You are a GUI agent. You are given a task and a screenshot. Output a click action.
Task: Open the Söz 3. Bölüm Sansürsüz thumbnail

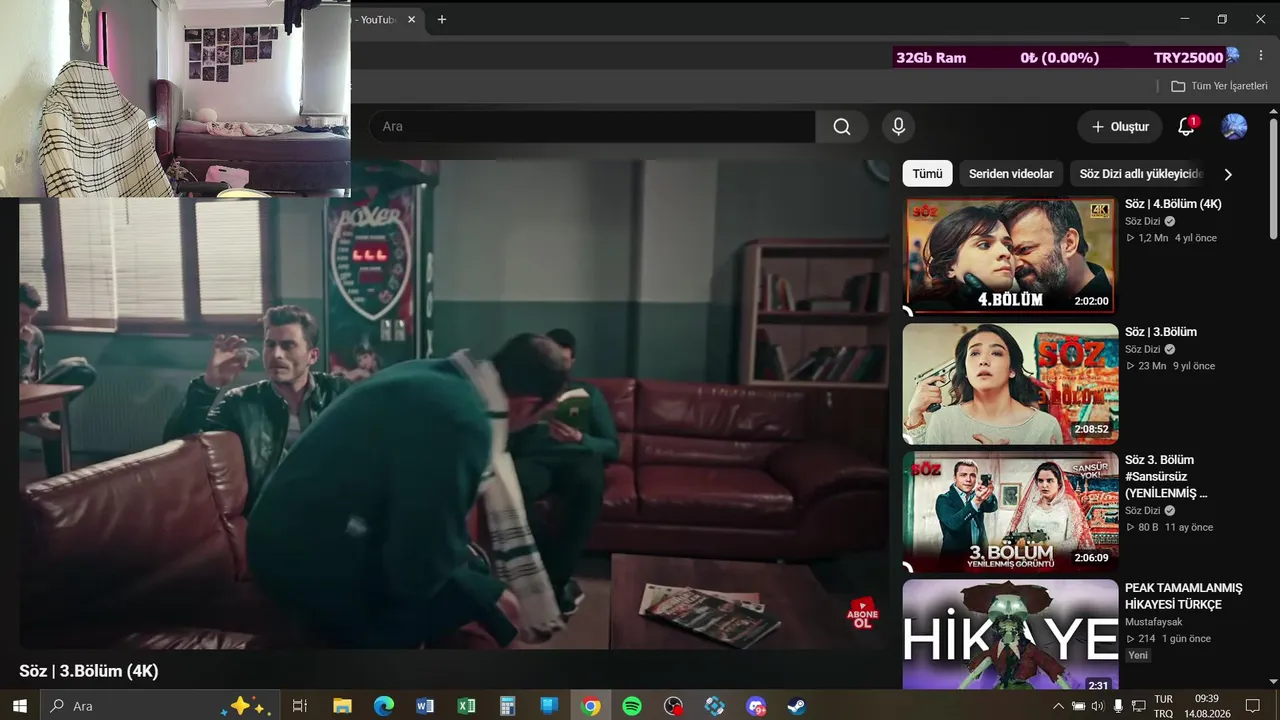click(1010, 511)
